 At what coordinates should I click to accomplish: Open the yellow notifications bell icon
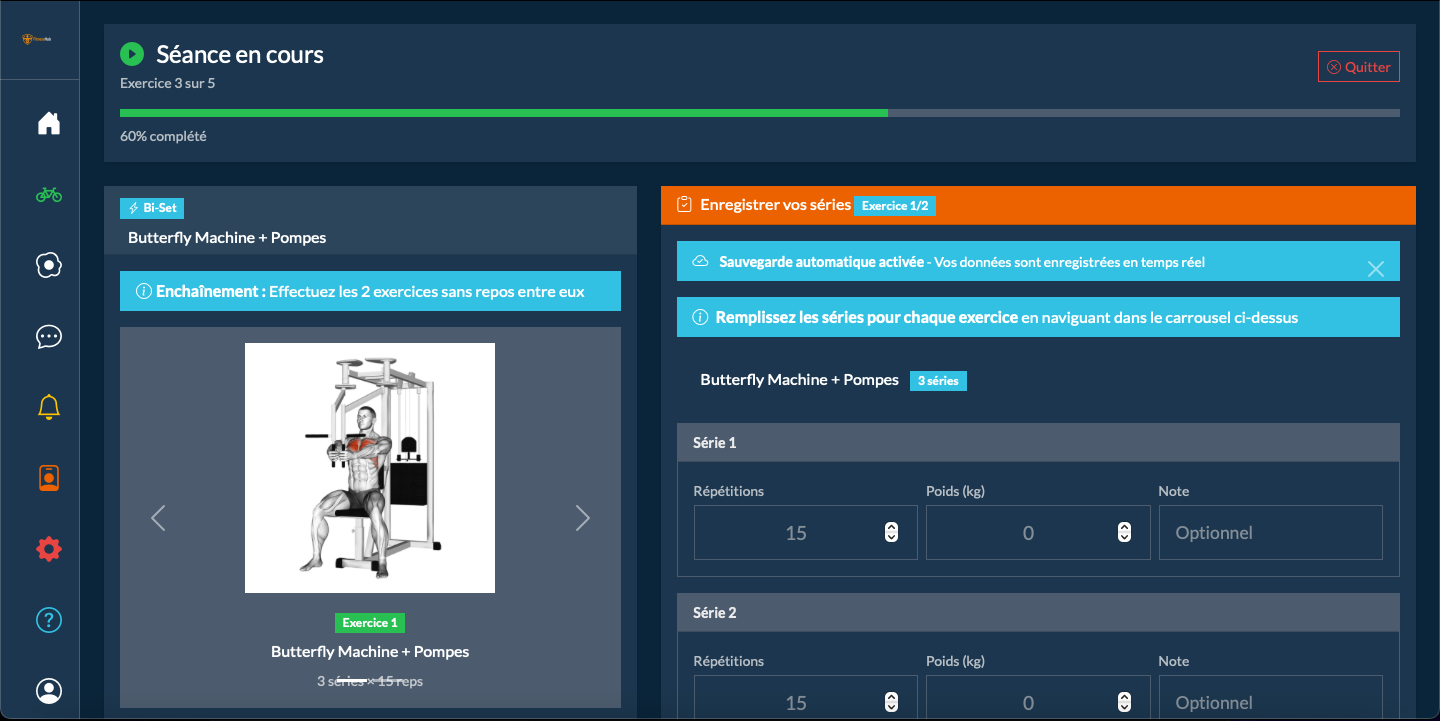49,407
